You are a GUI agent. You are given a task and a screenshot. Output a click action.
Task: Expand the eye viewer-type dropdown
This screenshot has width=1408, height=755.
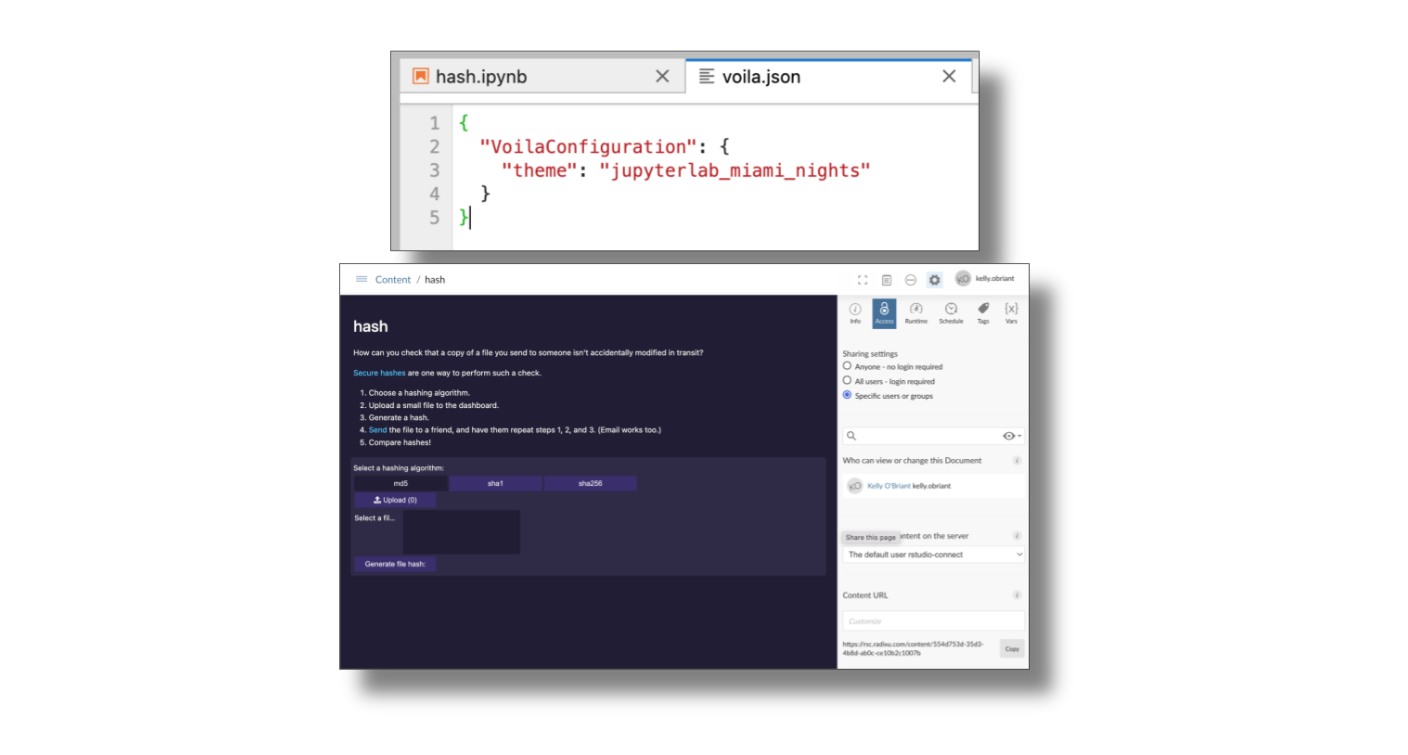[x=1011, y=436]
